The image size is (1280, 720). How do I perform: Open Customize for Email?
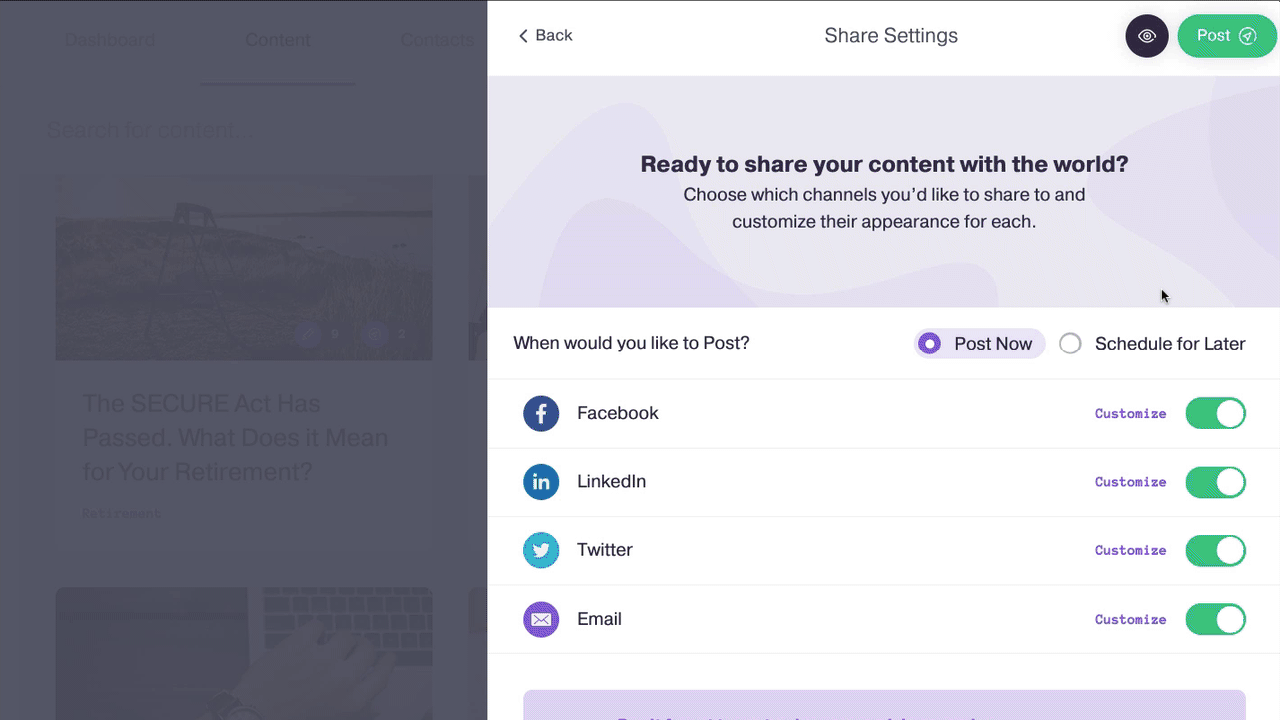(x=1130, y=620)
